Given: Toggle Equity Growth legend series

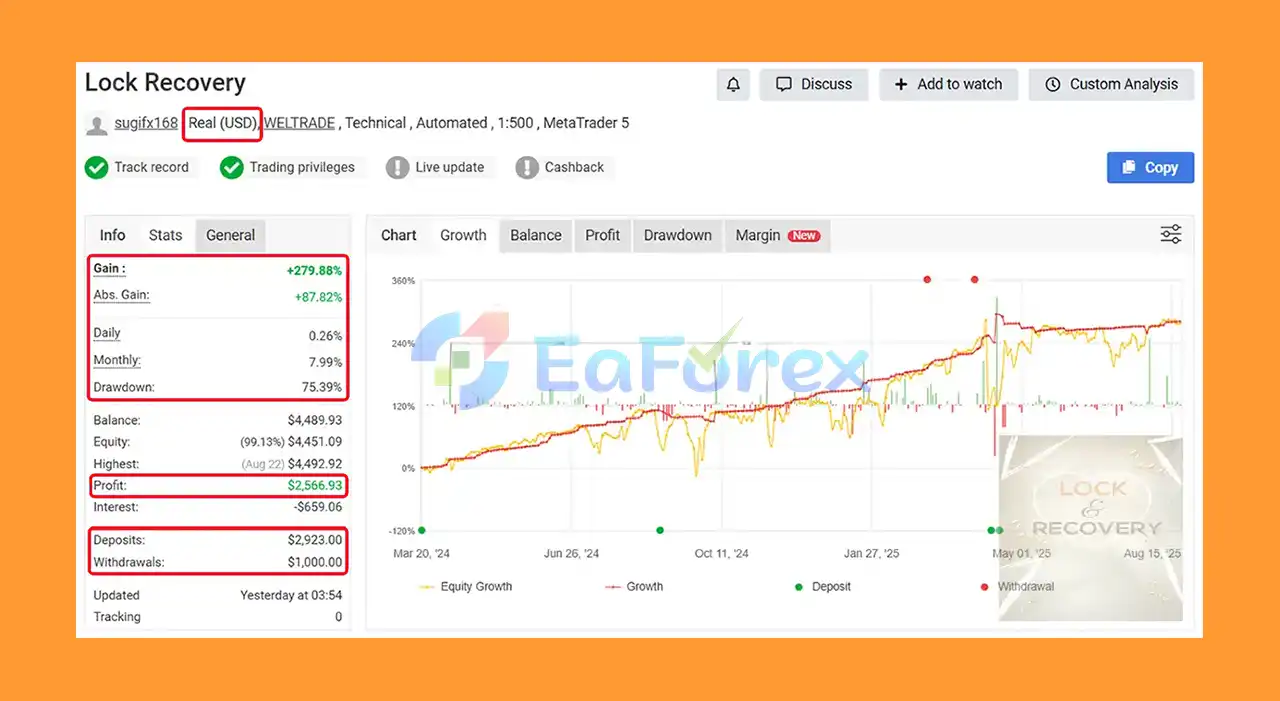Looking at the screenshot, I should click(465, 587).
